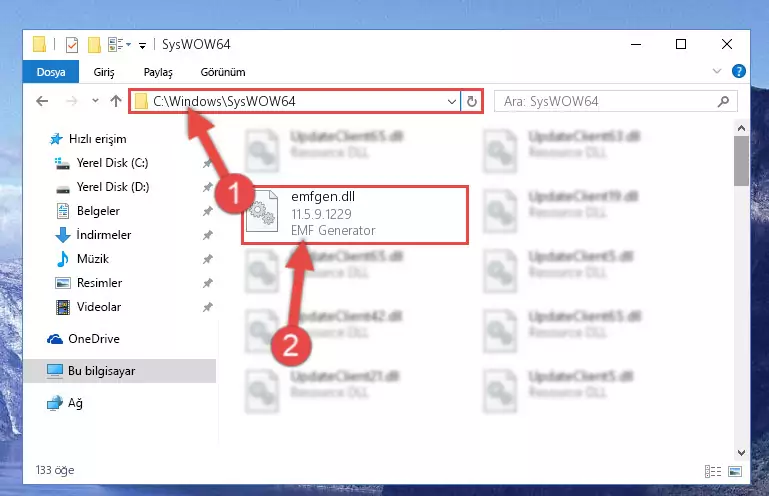This screenshot has height=496, width=769.
Task: Click the vertical scrollbar thumb
Action: pyautogui.click(x=741, y=161)
